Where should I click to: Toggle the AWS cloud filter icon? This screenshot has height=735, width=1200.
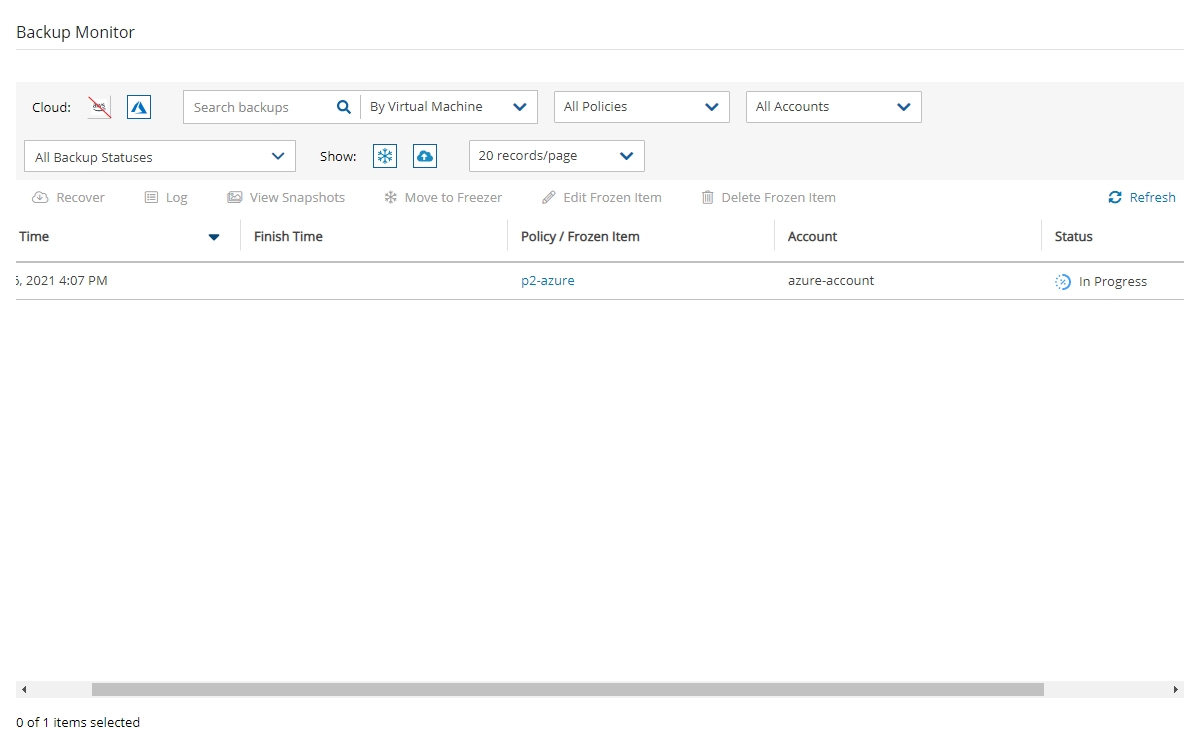pos(99,107)
